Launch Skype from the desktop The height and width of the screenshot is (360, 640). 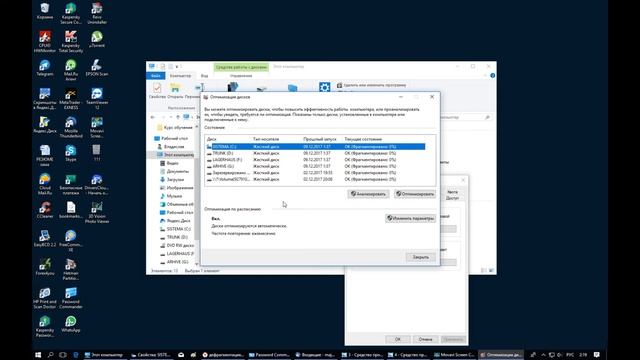click(71, 153)
